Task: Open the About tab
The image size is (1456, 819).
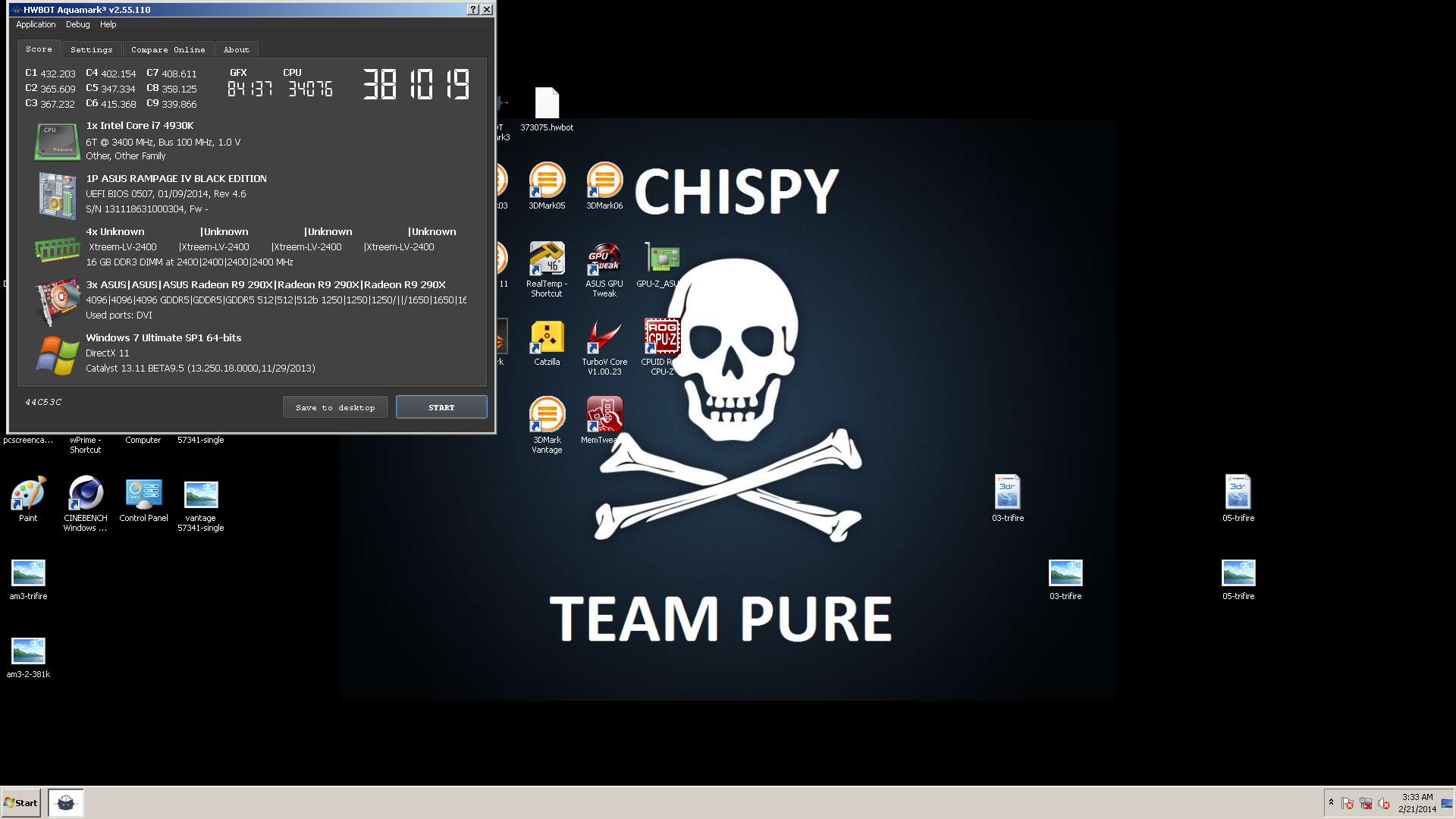Action: point(236,49)
